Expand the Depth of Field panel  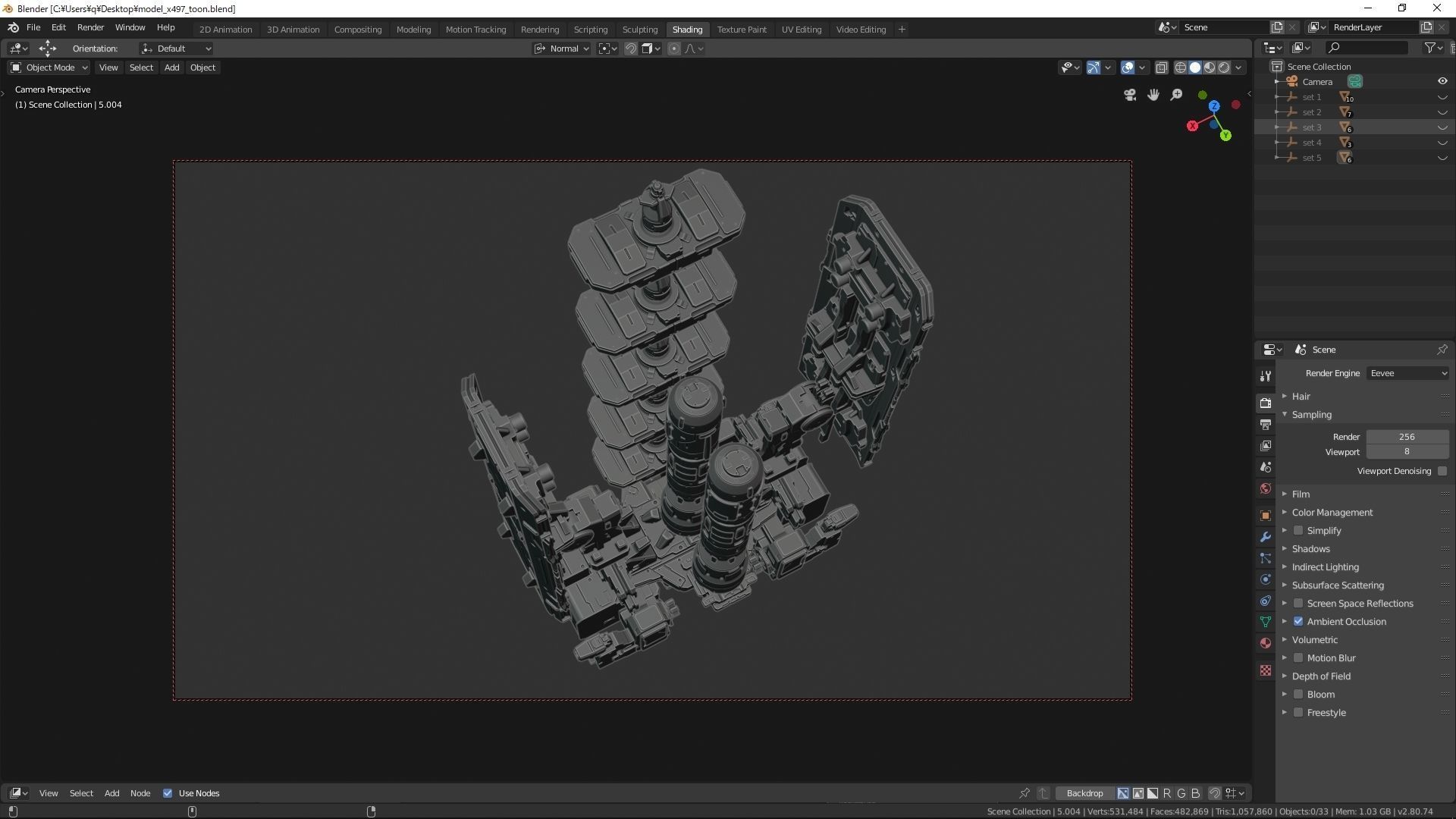pyautogui.click(x=1285, y=676)
